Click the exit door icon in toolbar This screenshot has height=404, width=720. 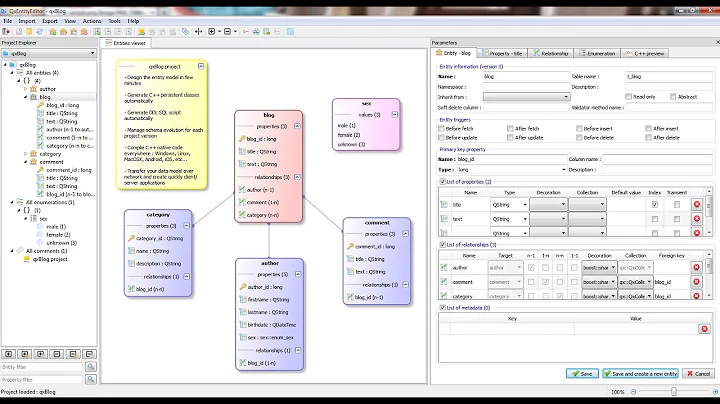6,32
